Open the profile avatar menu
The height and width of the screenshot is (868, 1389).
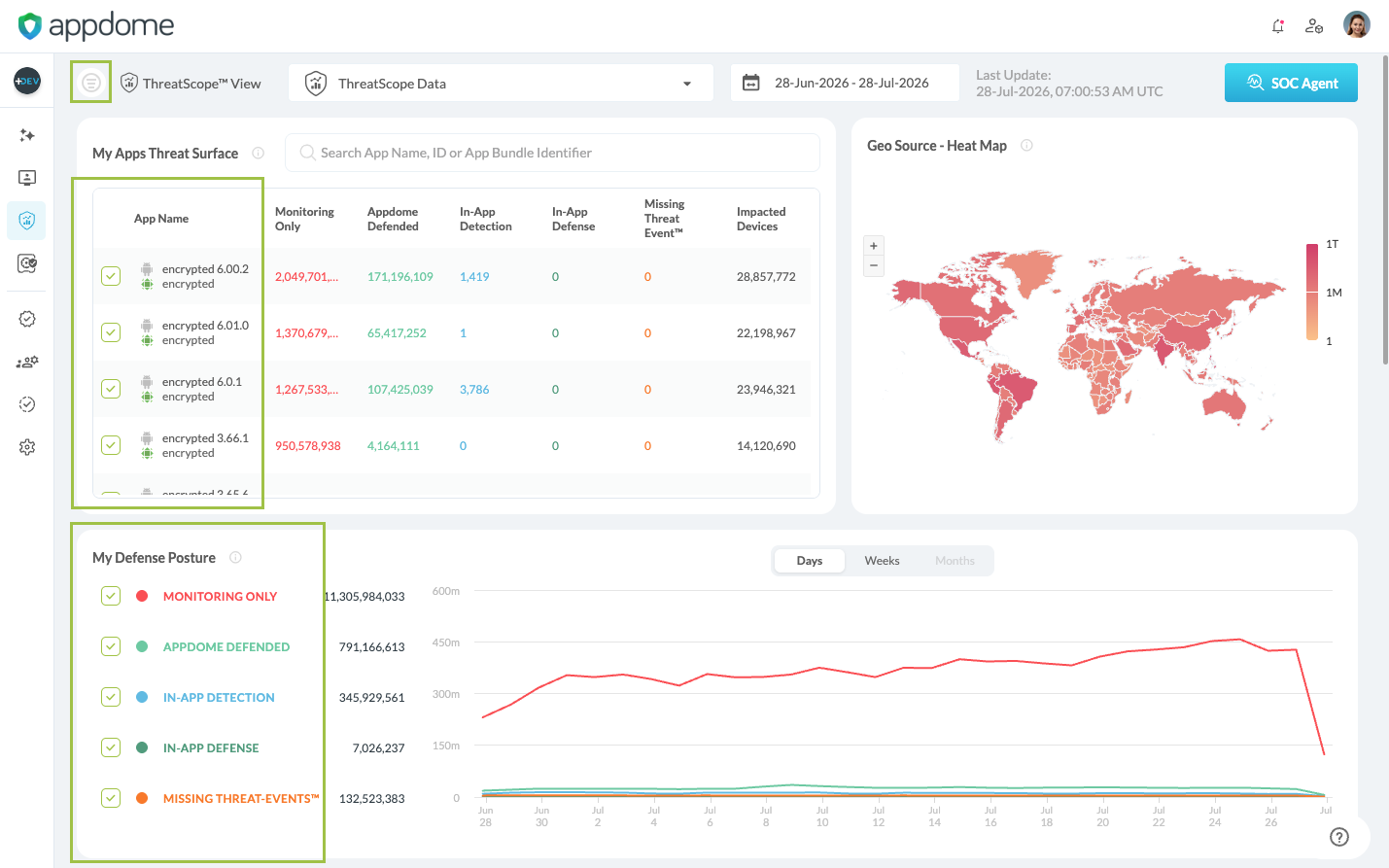[1357, 25]
